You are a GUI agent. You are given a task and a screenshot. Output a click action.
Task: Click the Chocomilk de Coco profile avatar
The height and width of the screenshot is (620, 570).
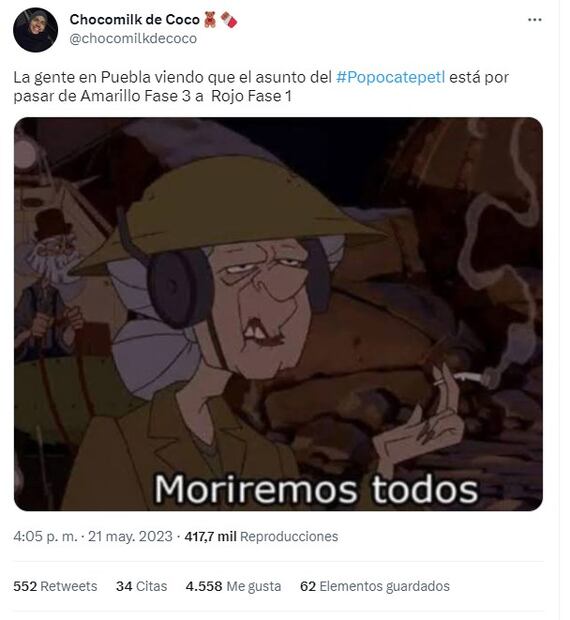click(x=36, y=30)
